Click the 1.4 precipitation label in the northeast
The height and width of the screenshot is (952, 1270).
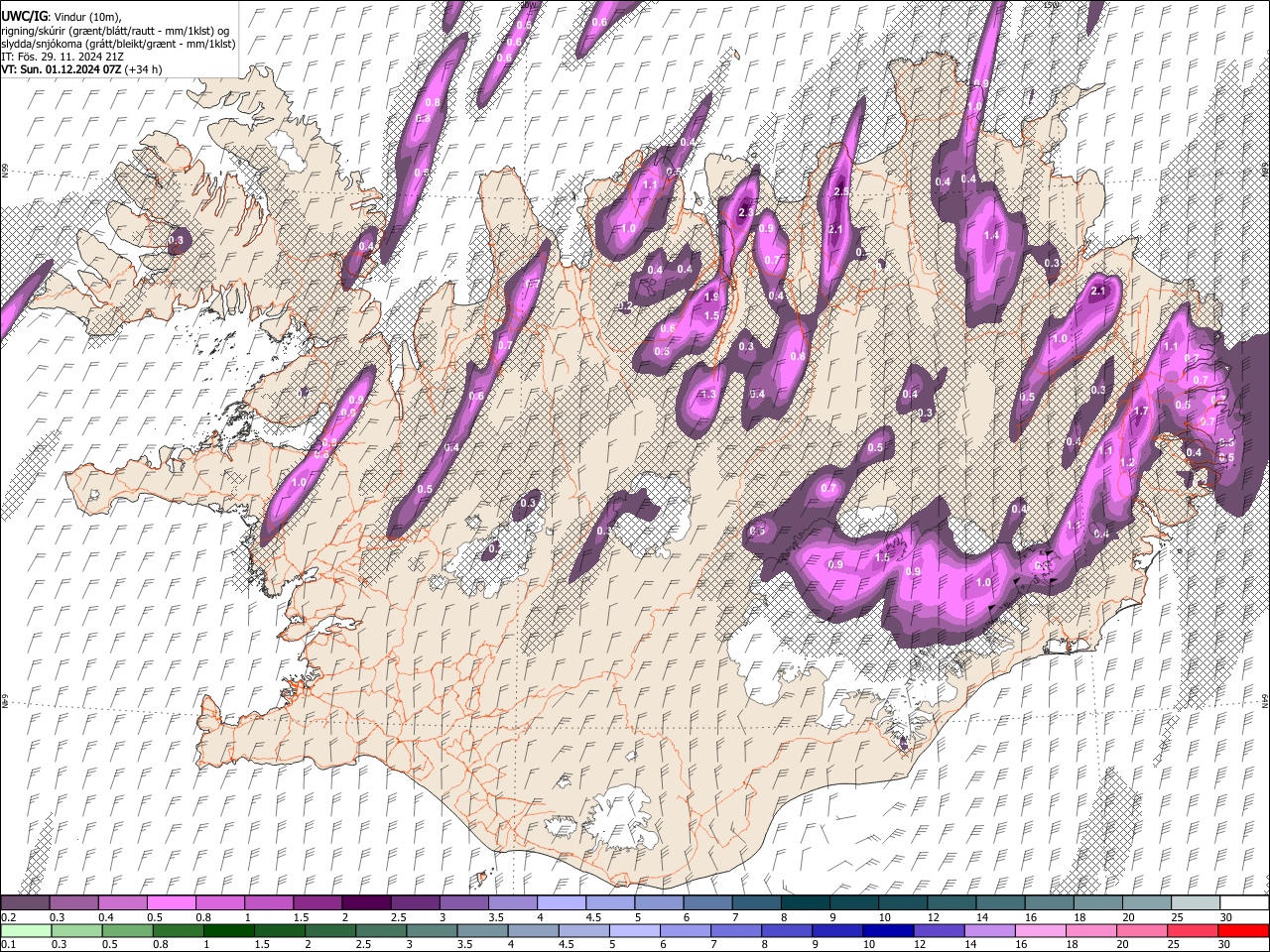[x=991, y=235]
